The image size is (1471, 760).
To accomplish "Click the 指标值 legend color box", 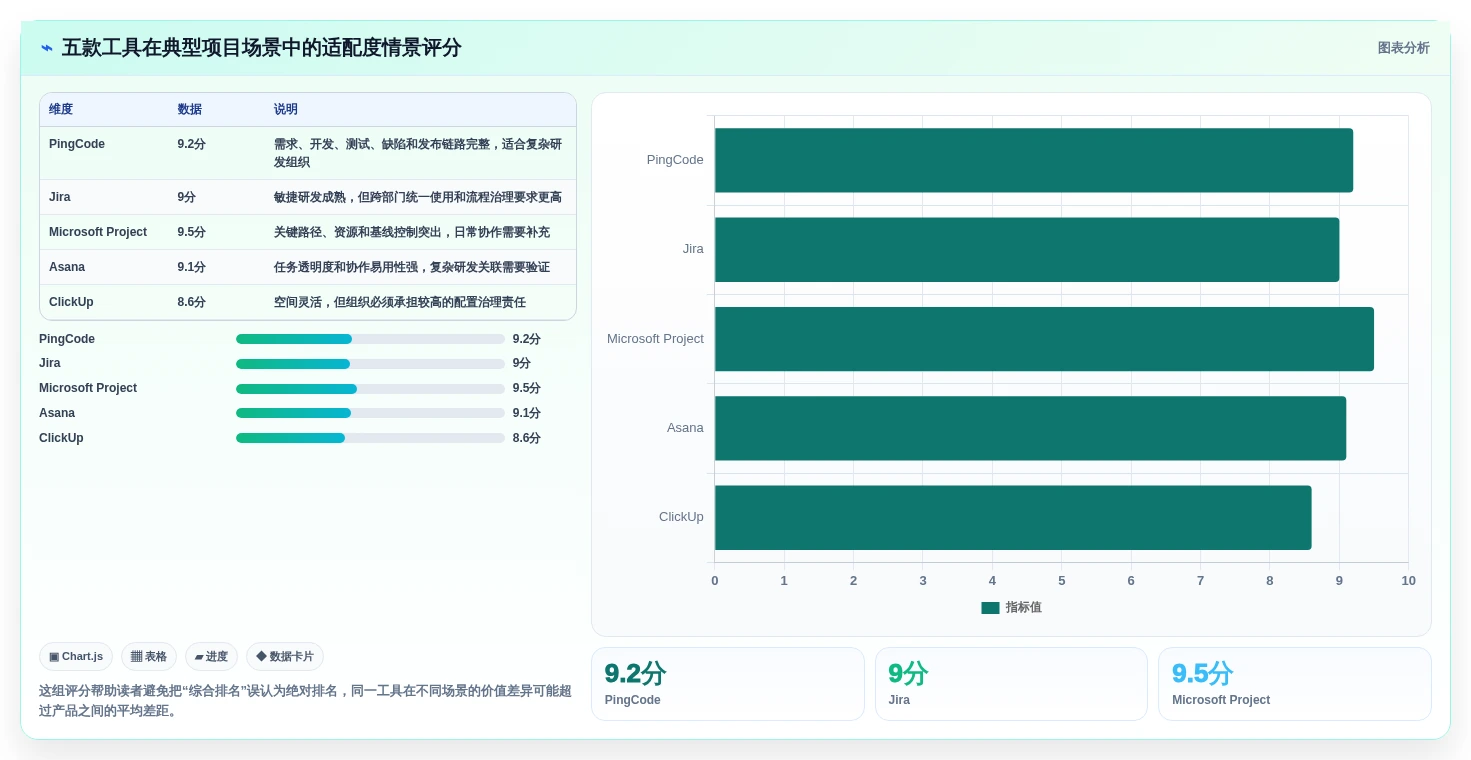I will (x=990, y=607).
